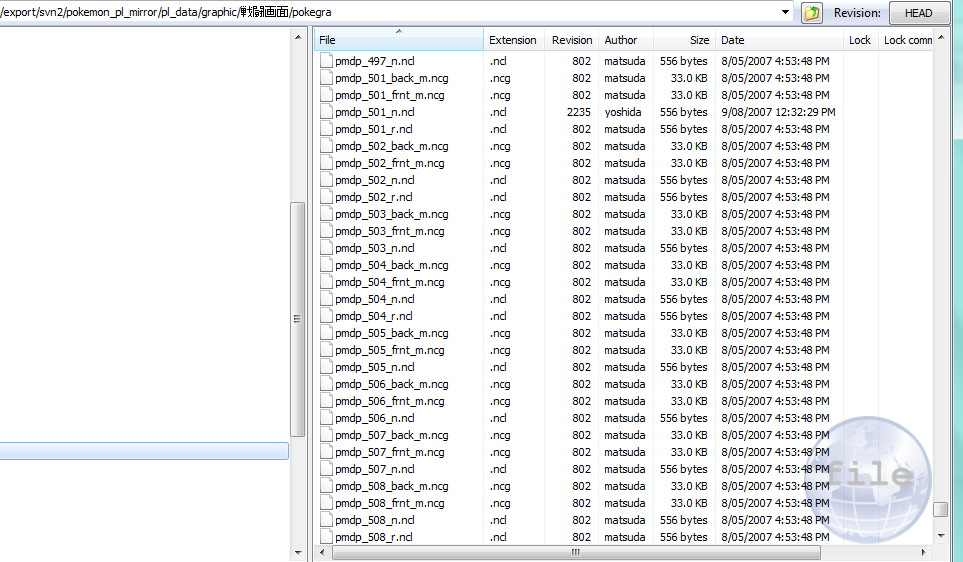963x562 pixels.
Task: Select the file icon of pmdp_506_frnt_m.ncg
Action: tap(326, 401)
